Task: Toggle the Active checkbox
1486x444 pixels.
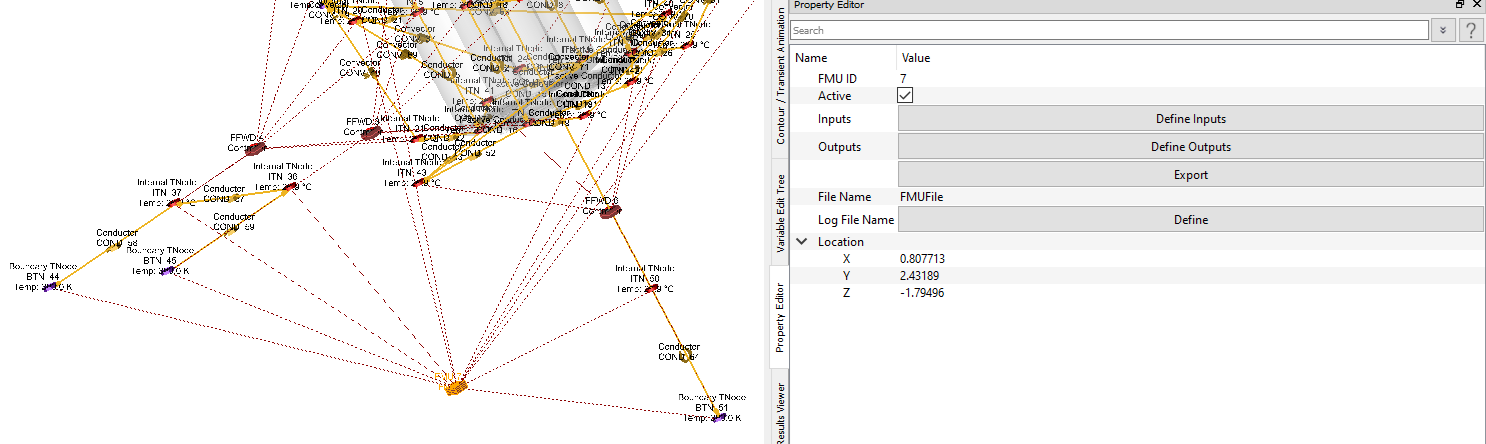Action: click(905, 96)
